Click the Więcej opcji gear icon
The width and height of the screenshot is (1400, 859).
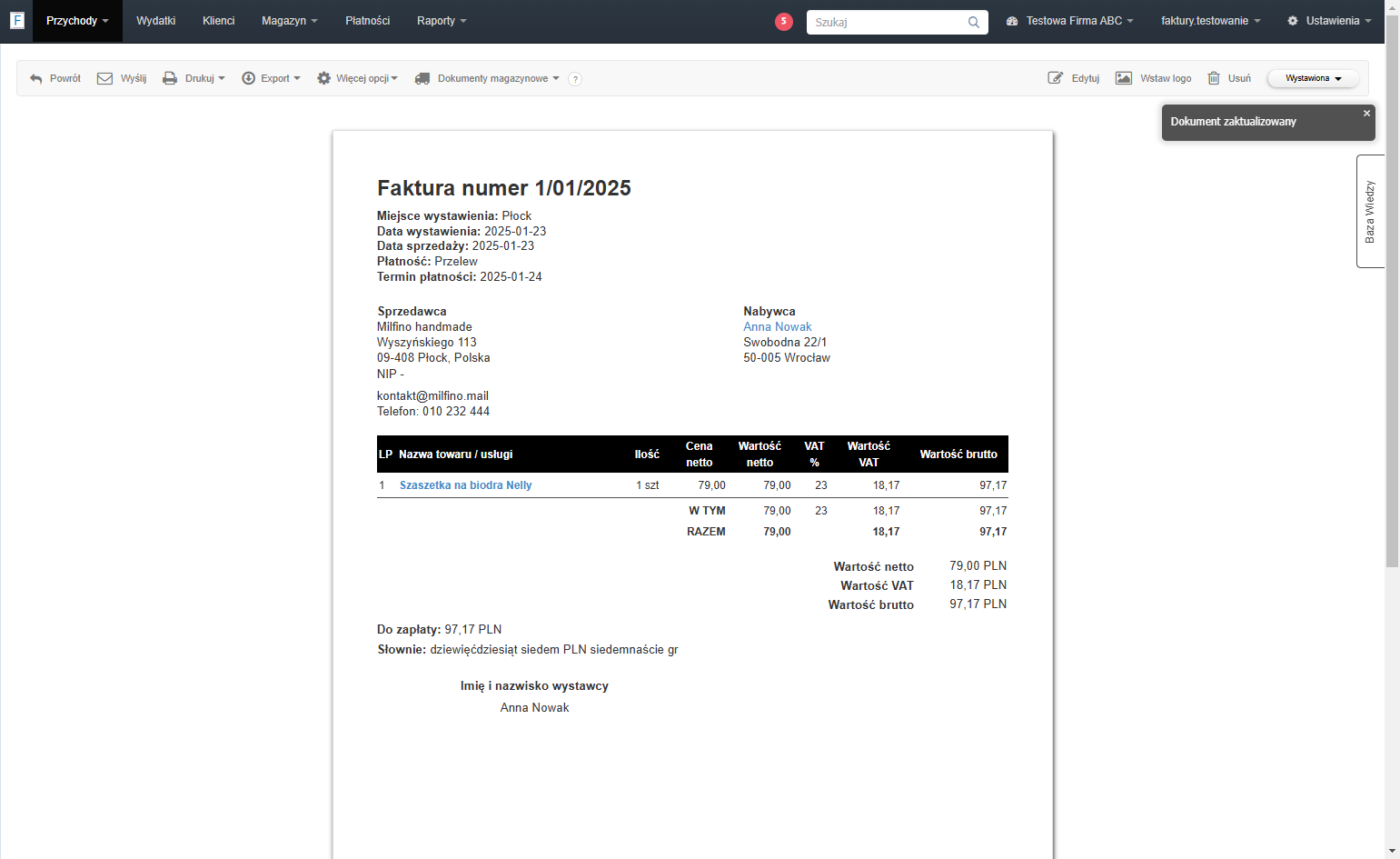323,78
